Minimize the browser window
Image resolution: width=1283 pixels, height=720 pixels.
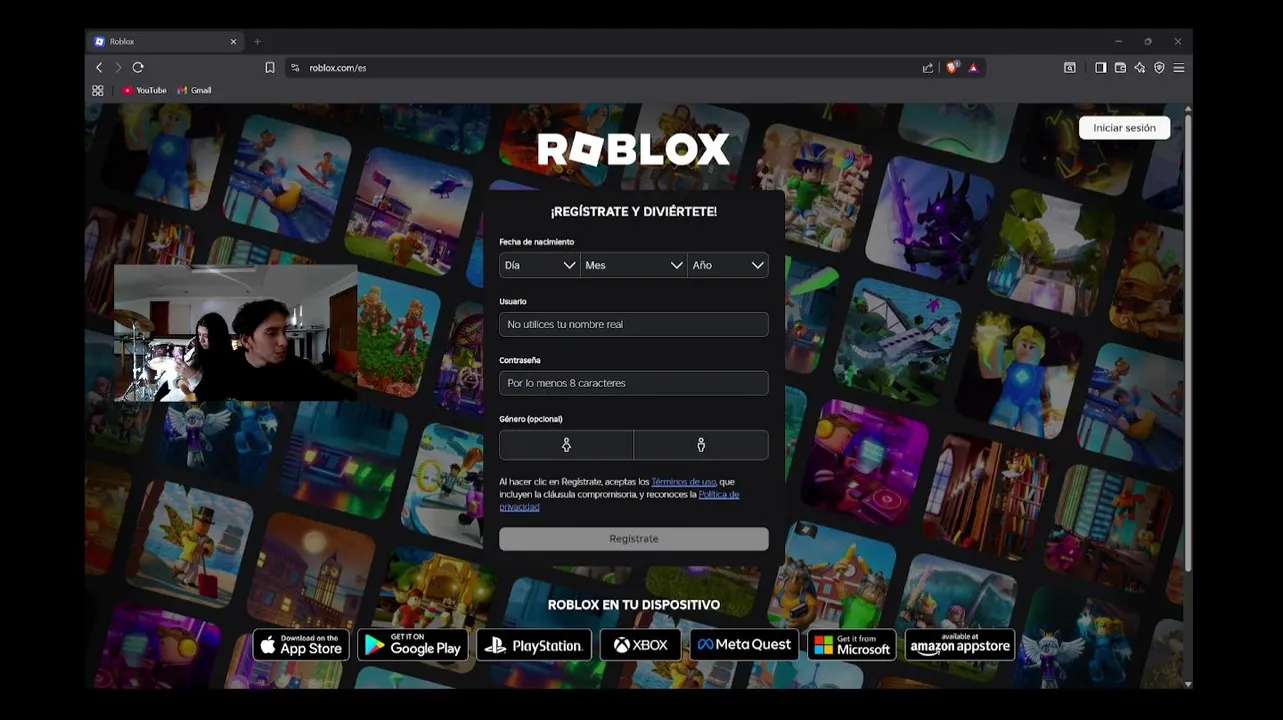1118,42
